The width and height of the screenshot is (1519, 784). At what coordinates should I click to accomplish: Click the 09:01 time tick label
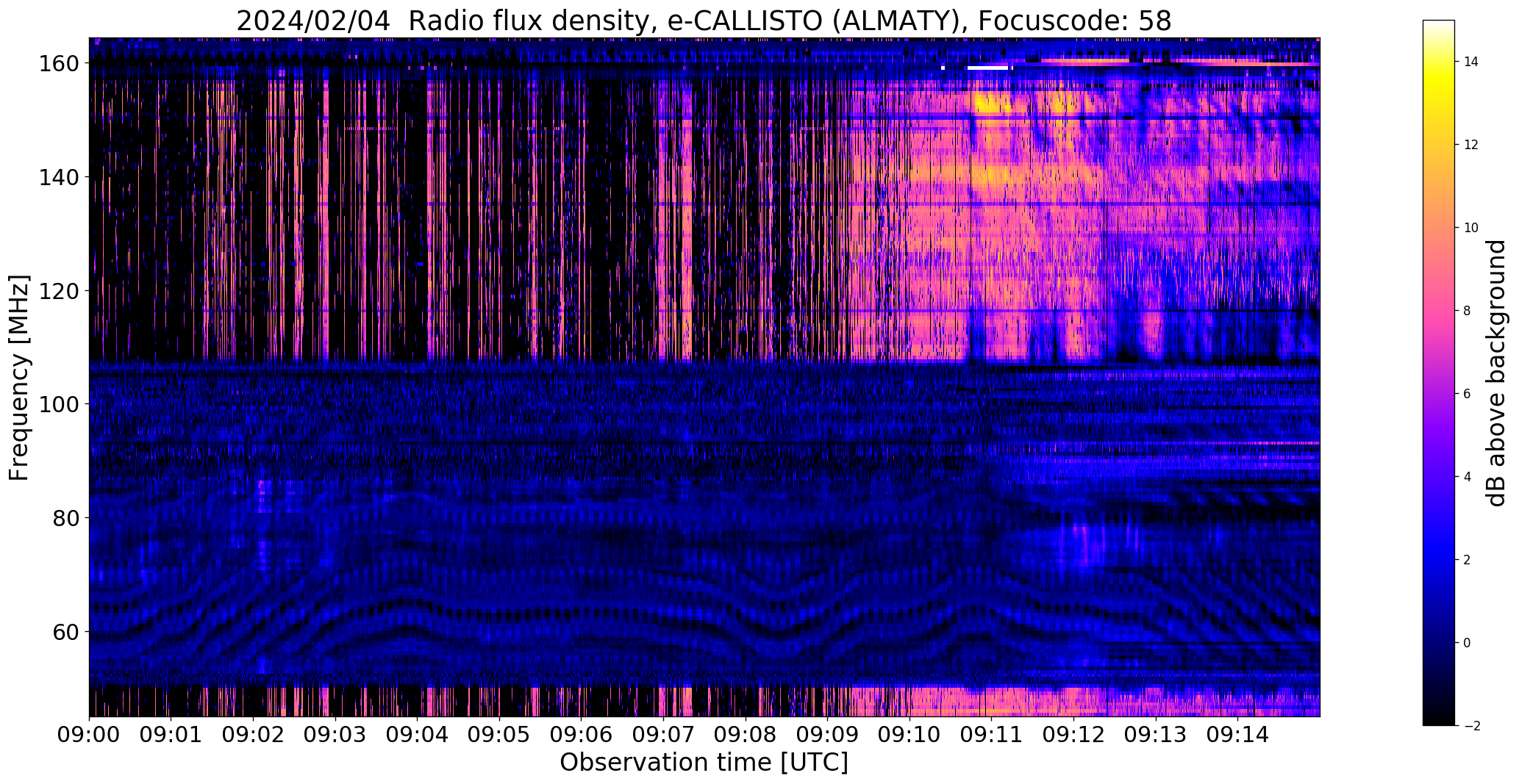[171, 734]
